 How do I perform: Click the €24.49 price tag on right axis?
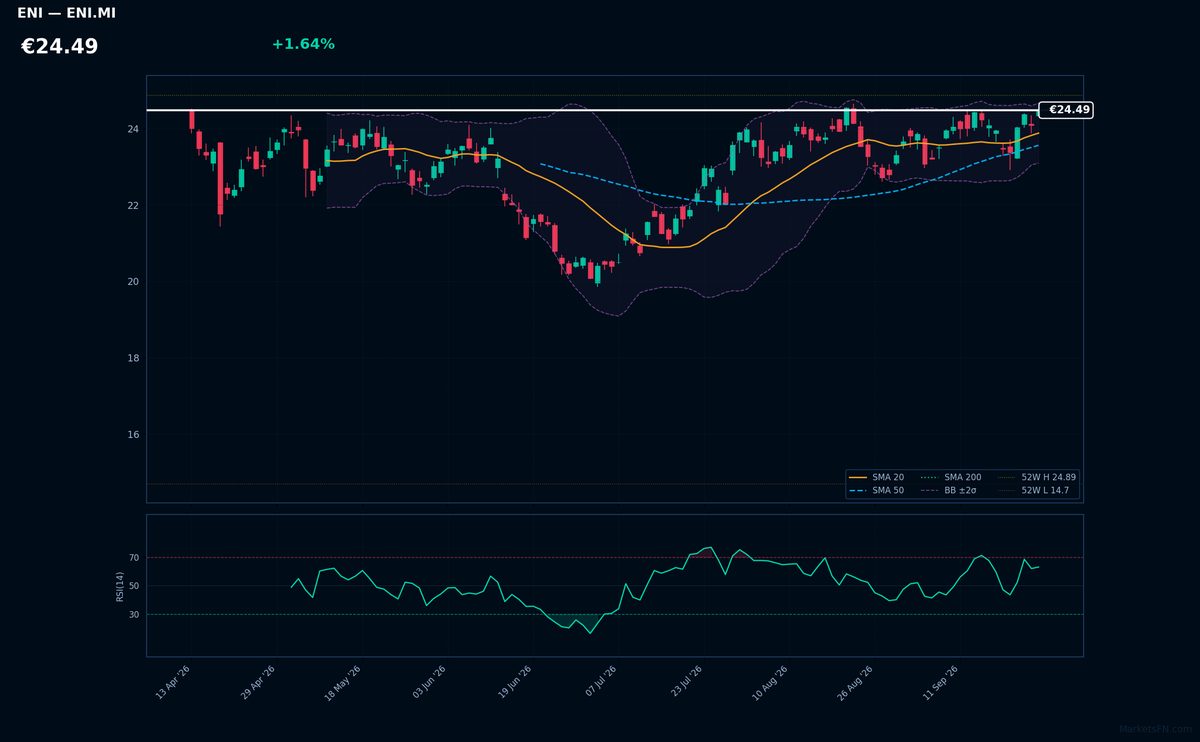pyautogui.click(x=1066, y=110)
